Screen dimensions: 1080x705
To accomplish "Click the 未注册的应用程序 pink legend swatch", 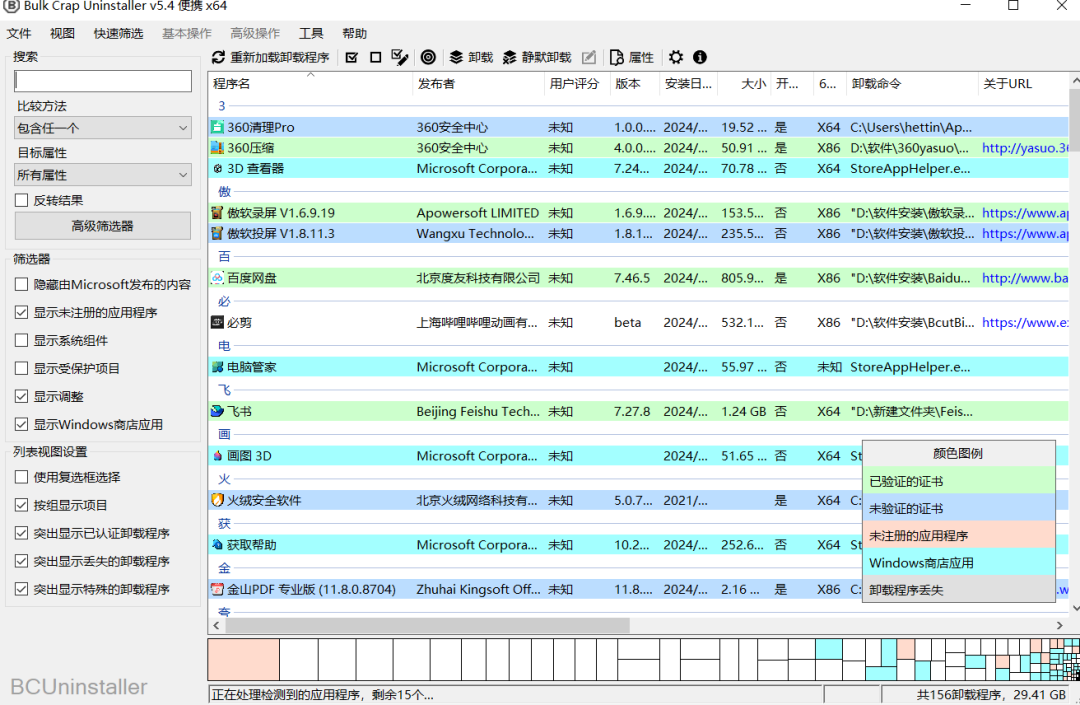I will [959, 536].
